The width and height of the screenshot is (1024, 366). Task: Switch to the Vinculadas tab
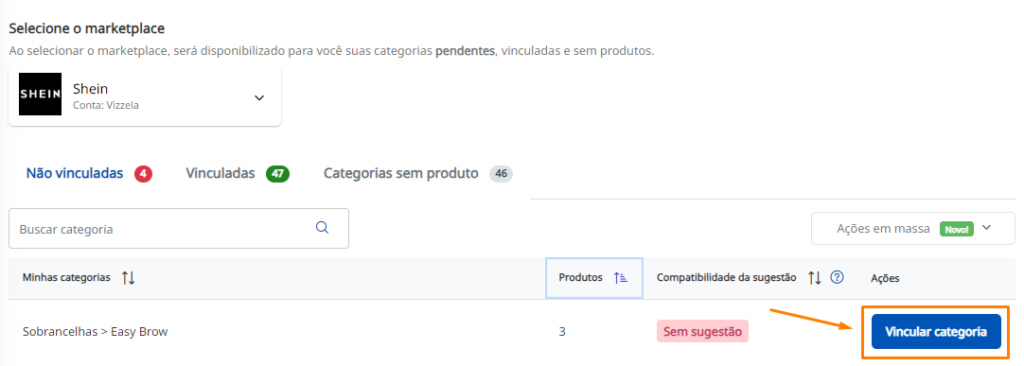coord(220,173)
